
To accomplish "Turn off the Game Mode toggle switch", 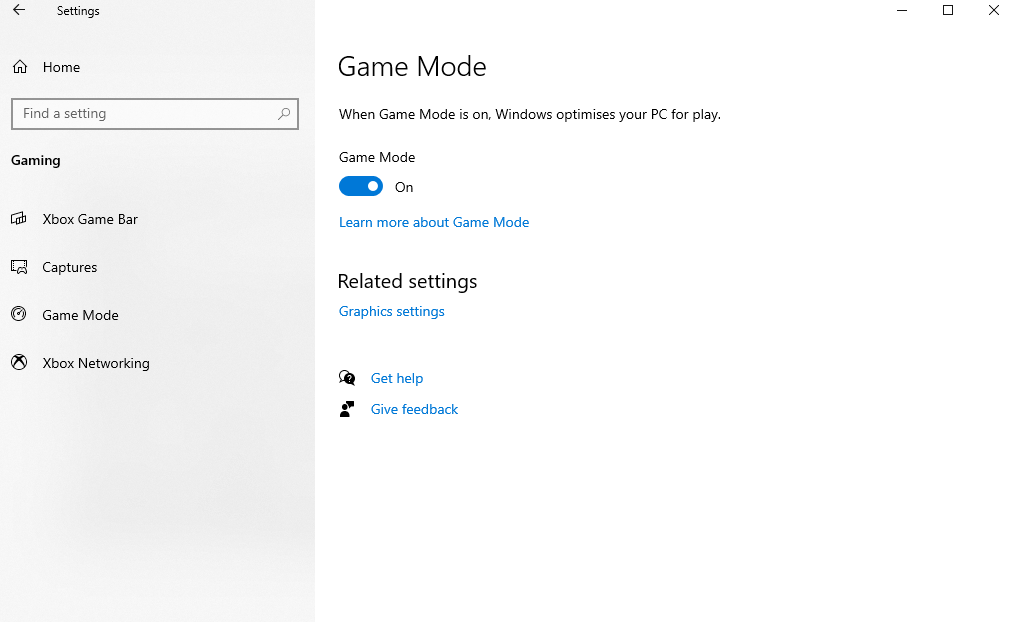I will click(x=361, y=187).
